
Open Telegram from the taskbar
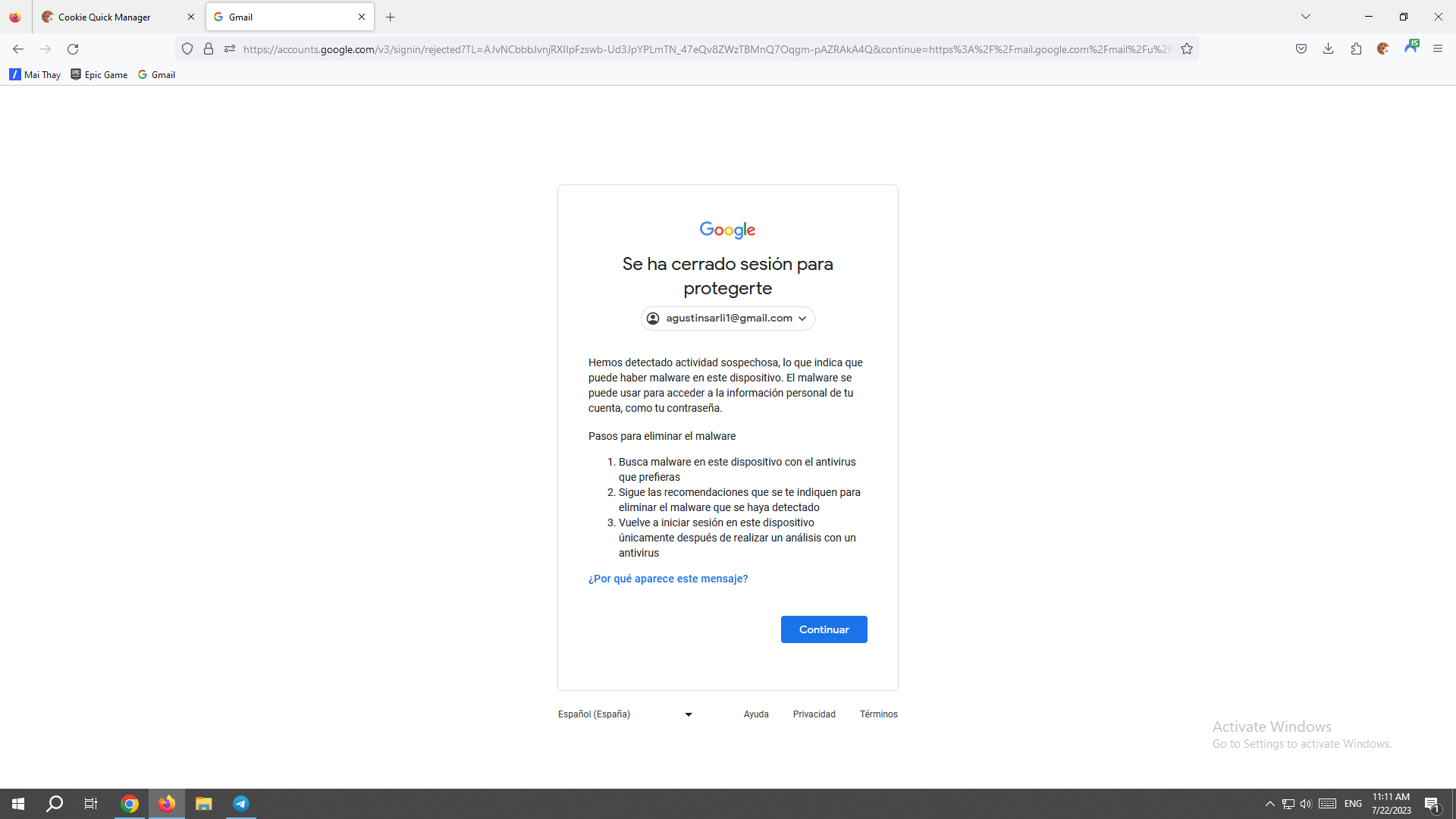241,804
